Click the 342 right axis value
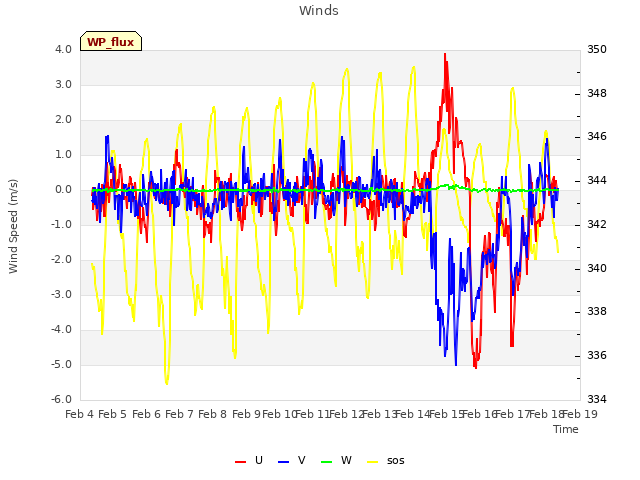Screen dimensions: 640x480 (597, 224)
